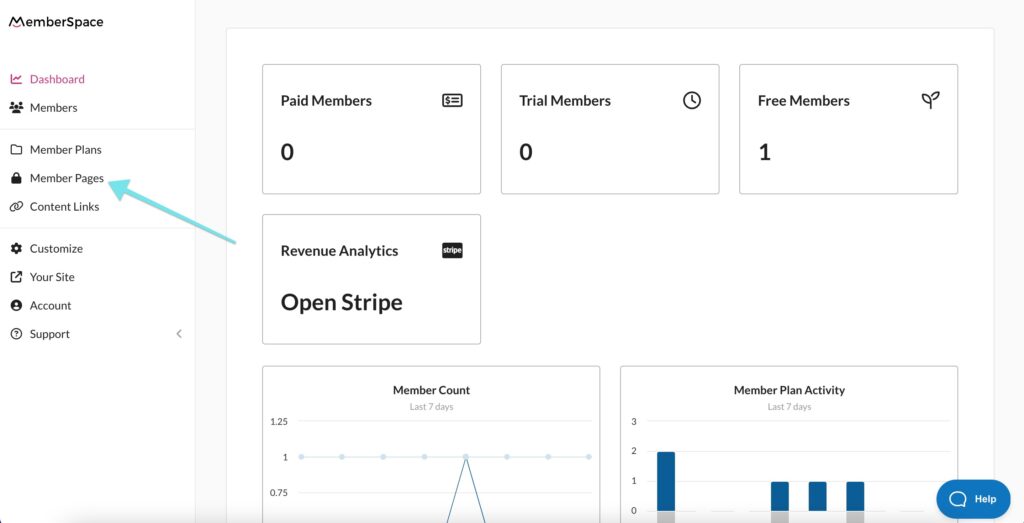Click the Members people icon
This screenshot has width=1024, height=523.
point(16,107)
